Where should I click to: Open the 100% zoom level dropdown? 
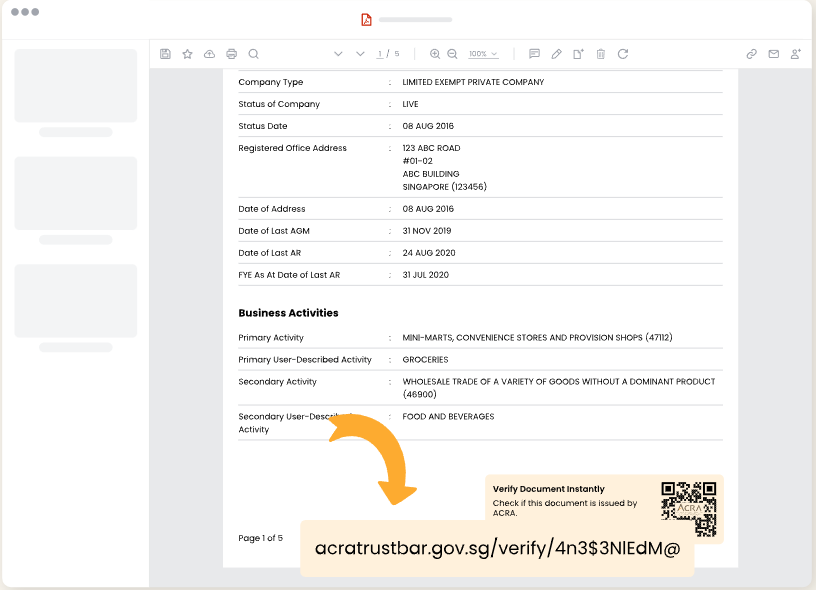483,54
